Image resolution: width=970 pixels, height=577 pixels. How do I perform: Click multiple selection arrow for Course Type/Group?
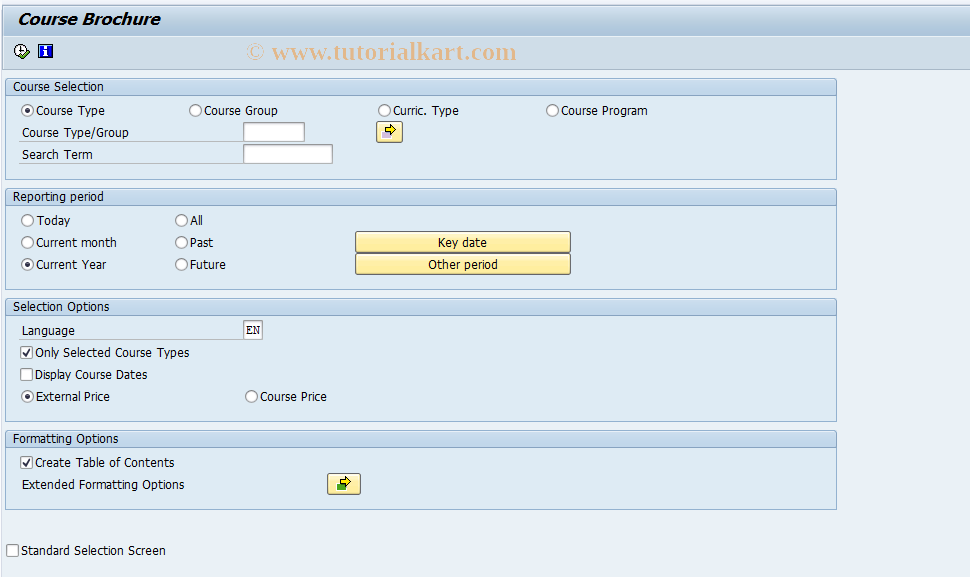click(x=389, y=132)
